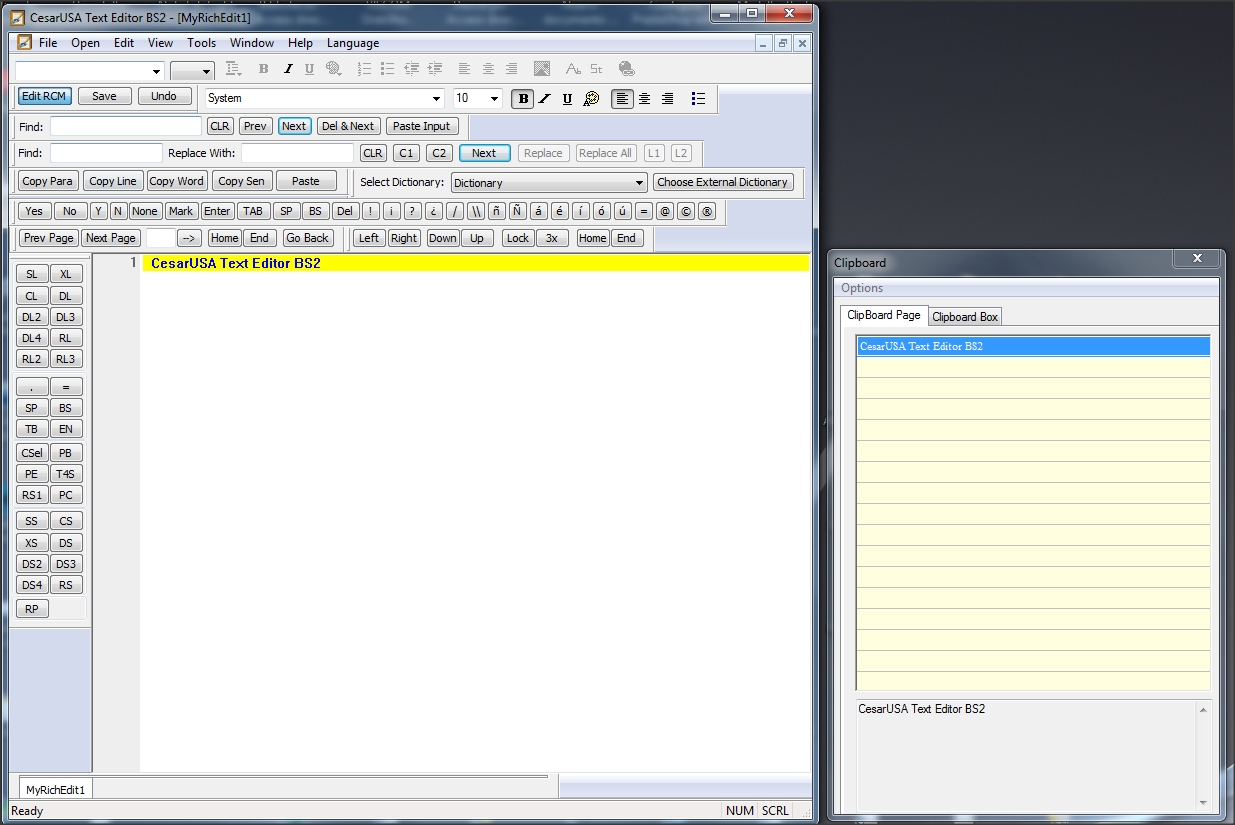
Task: Open the font color palette icon
Action: tap(591, 98)
